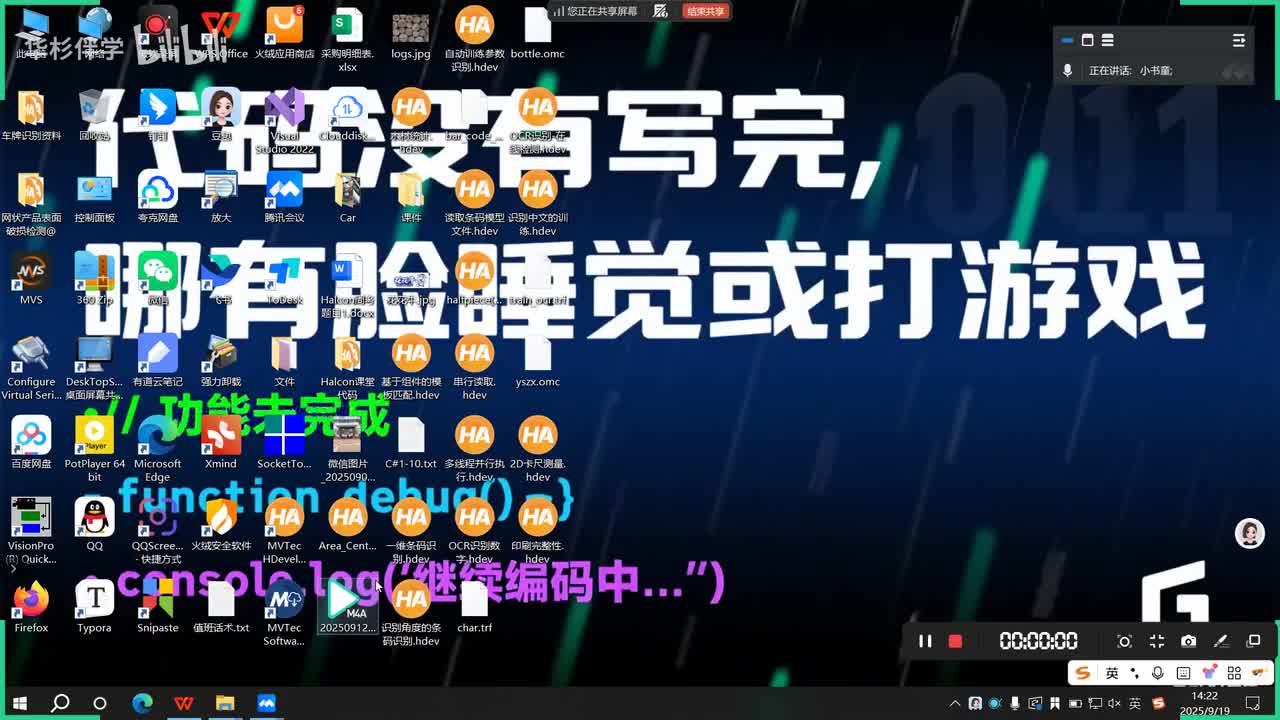The width and height of the screenshot is (1280, 720).
Task: Open QQ desktop shortcut
Action: [x=94, y=526]
